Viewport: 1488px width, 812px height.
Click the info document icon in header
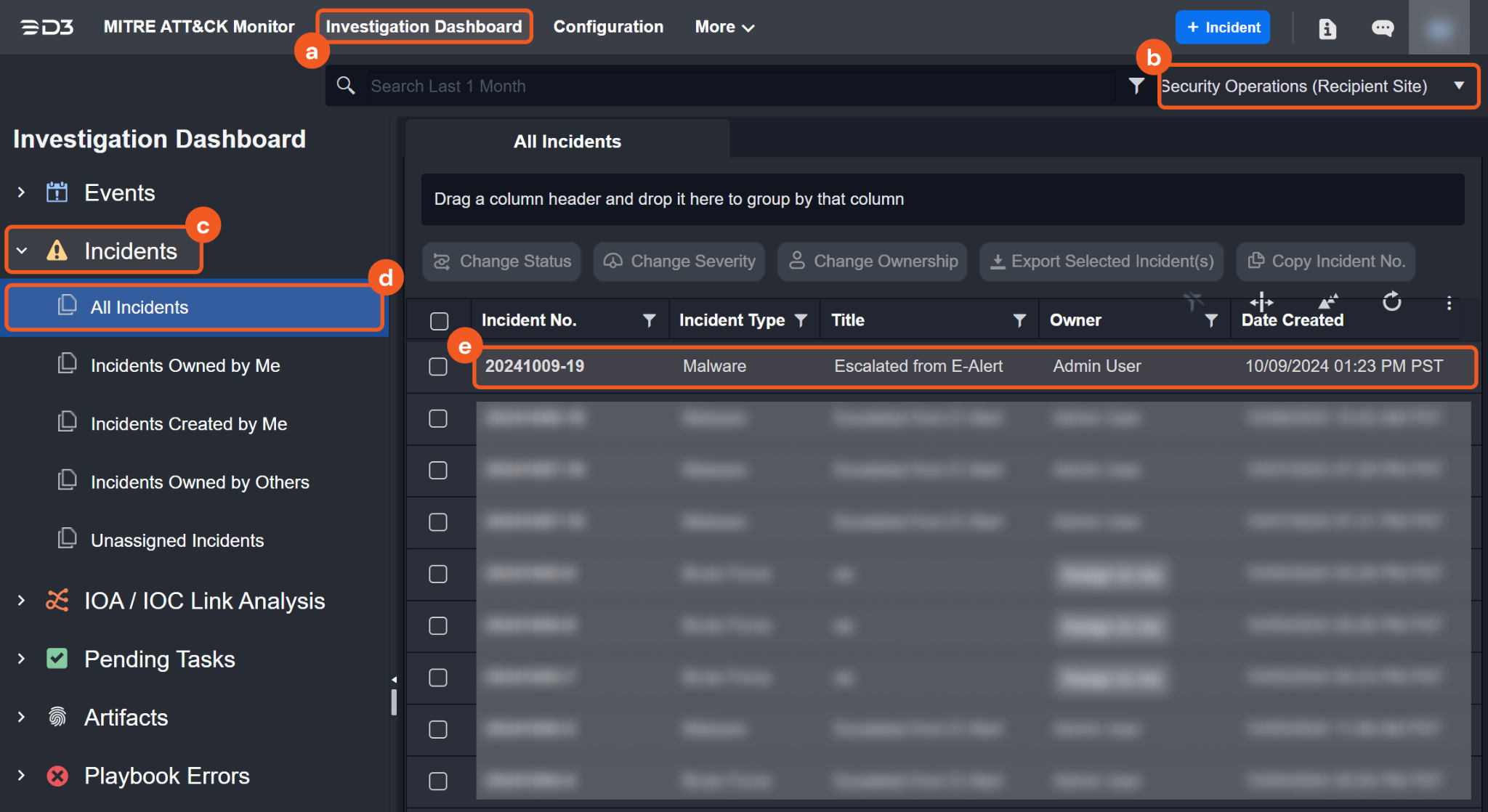click(1327, 28)
